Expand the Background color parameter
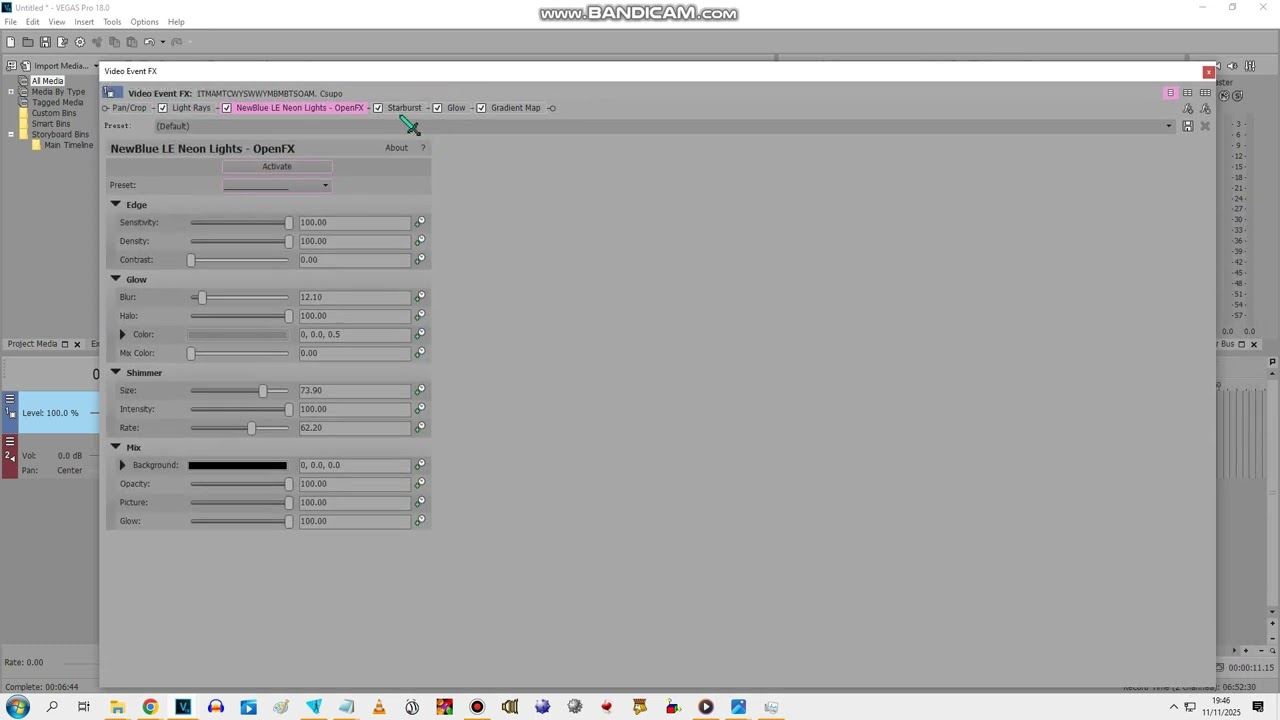 (123, 465)
